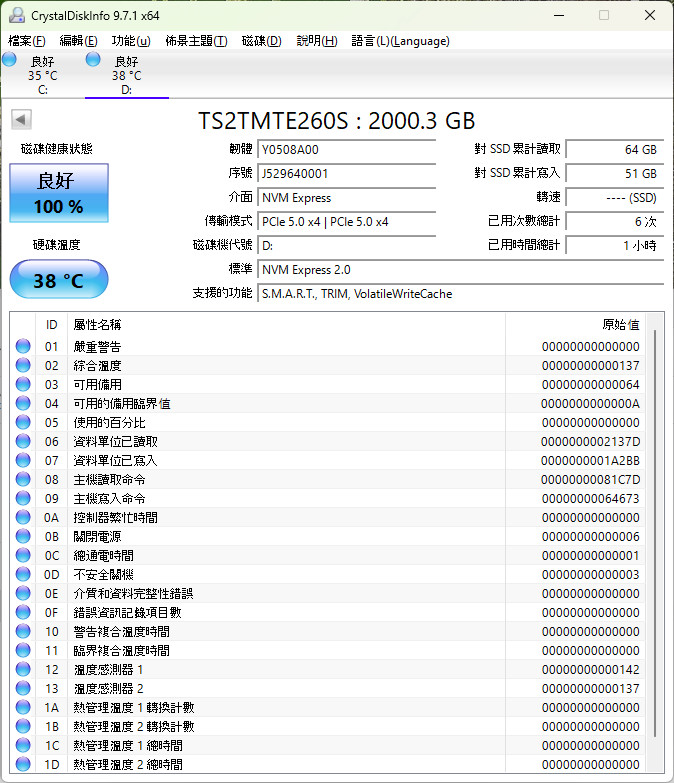Select the D: drive tab
The width and height of the screenshot is (674, 783).
127,75
